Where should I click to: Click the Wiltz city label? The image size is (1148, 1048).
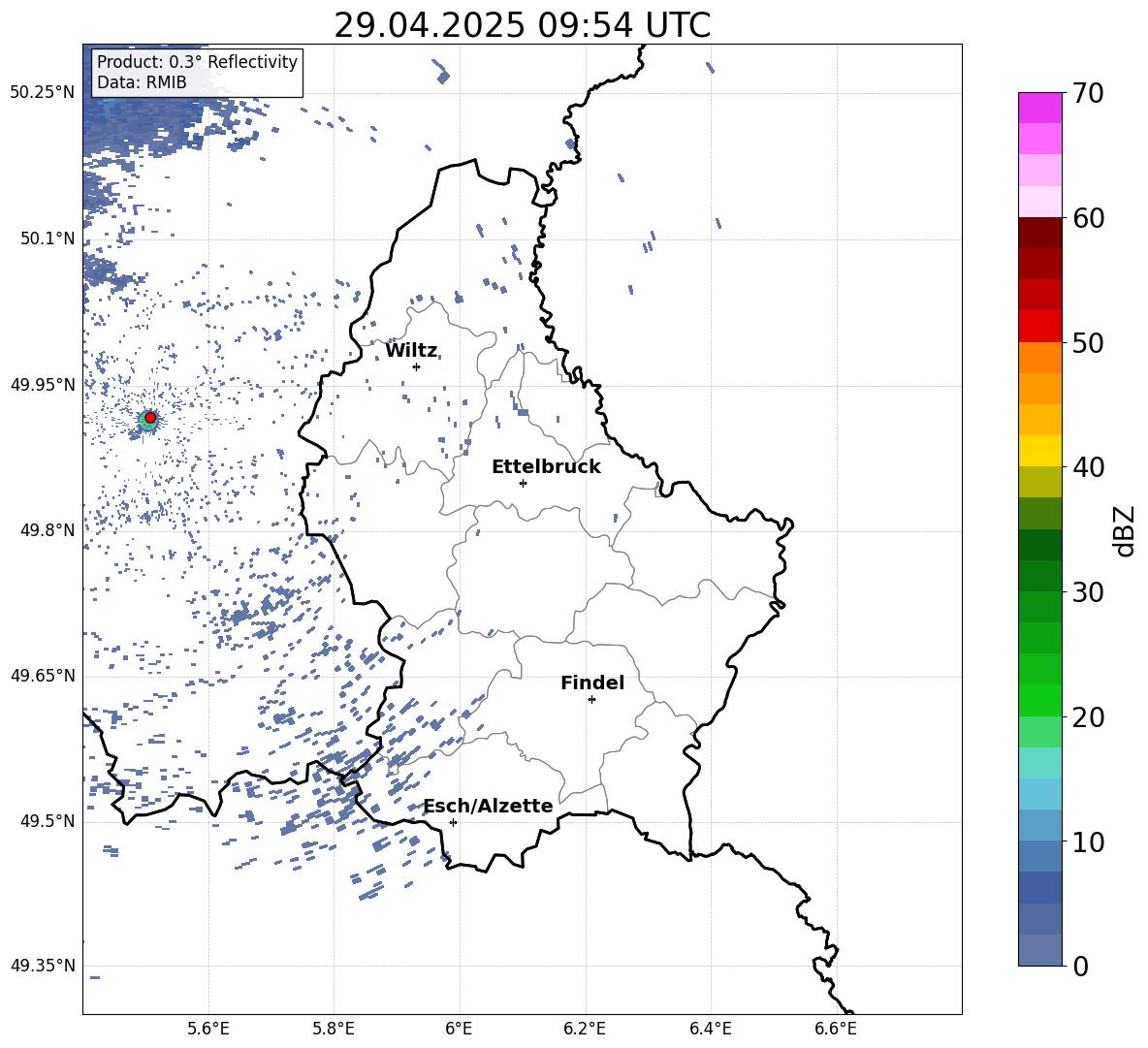coord(411,351)
